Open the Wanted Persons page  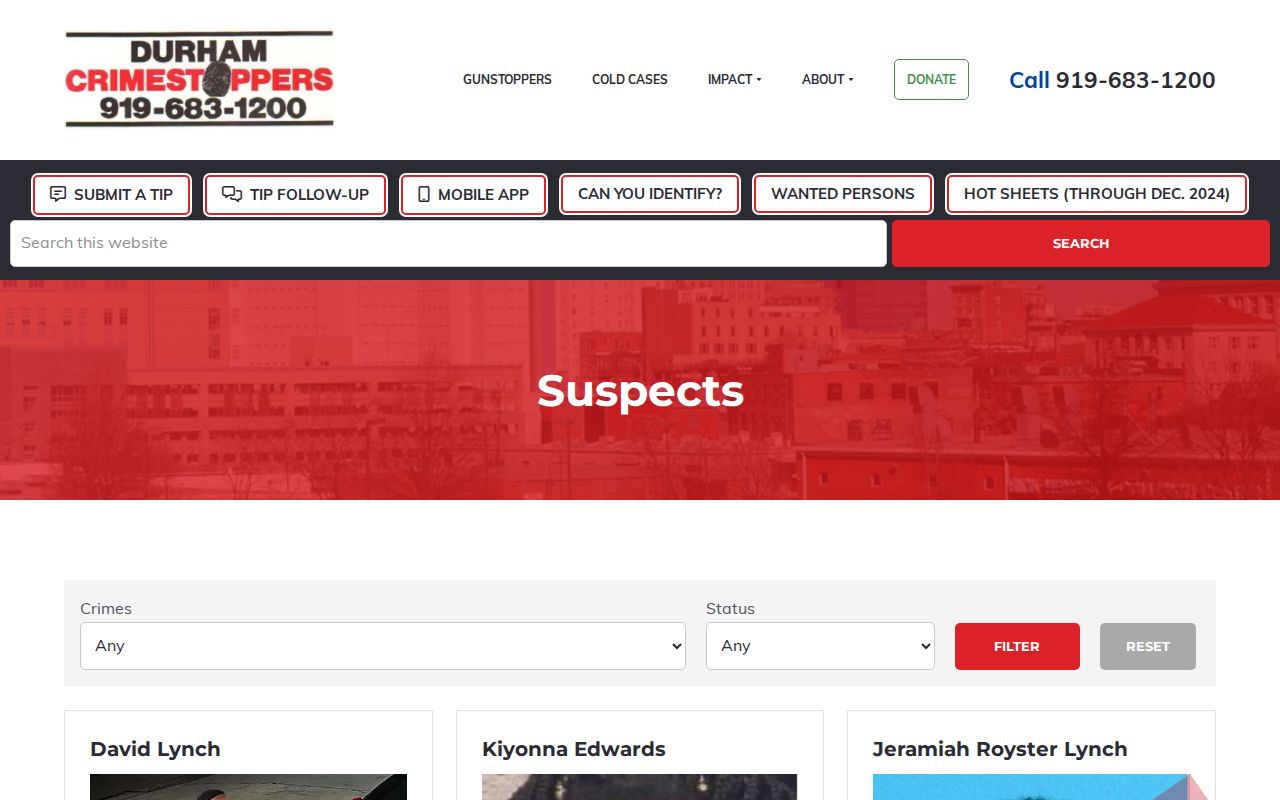click(843, 194)
